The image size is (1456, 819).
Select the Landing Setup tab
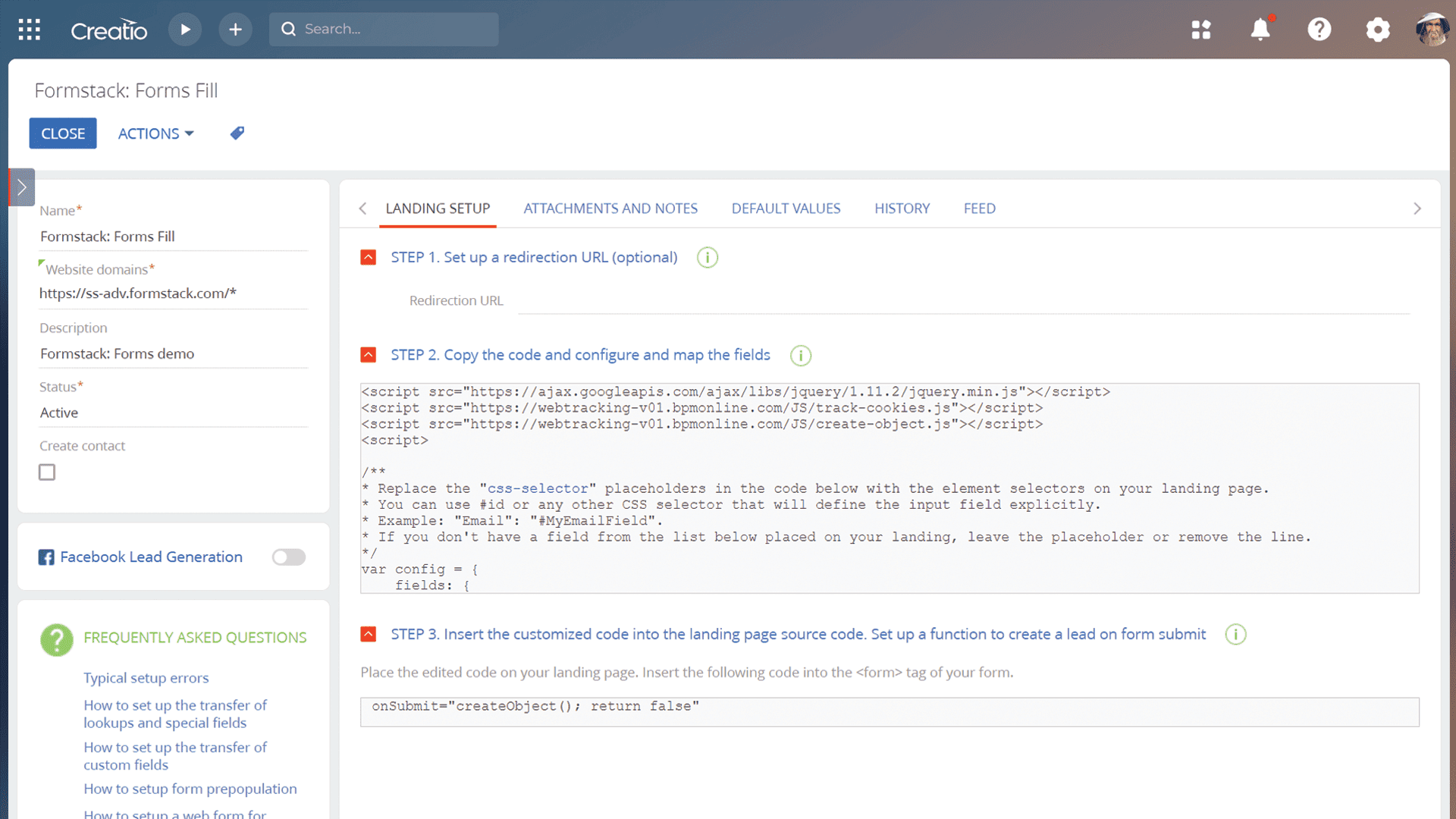coord(438,209)
